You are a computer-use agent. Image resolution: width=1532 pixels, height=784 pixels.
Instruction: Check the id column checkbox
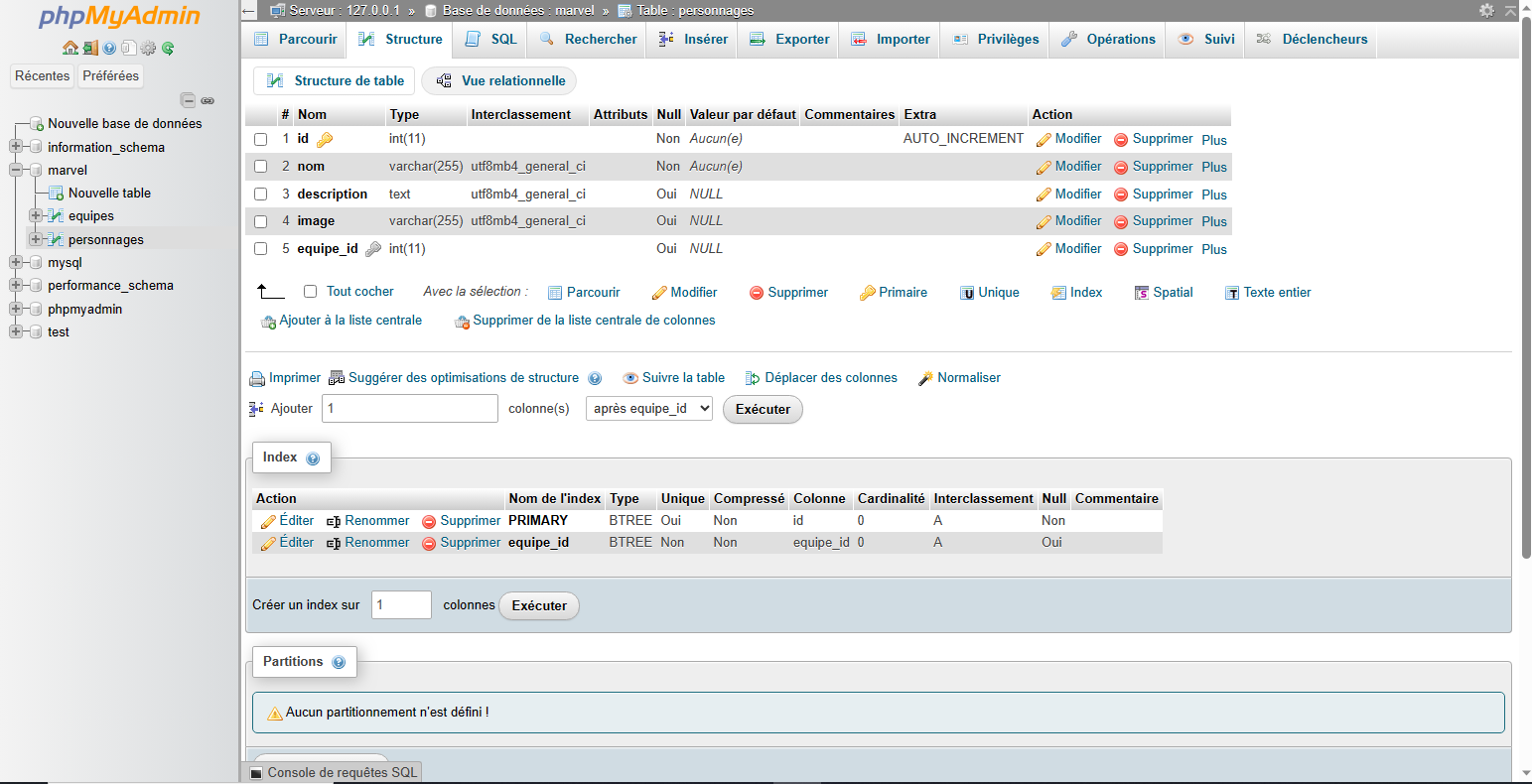(261, 140)
